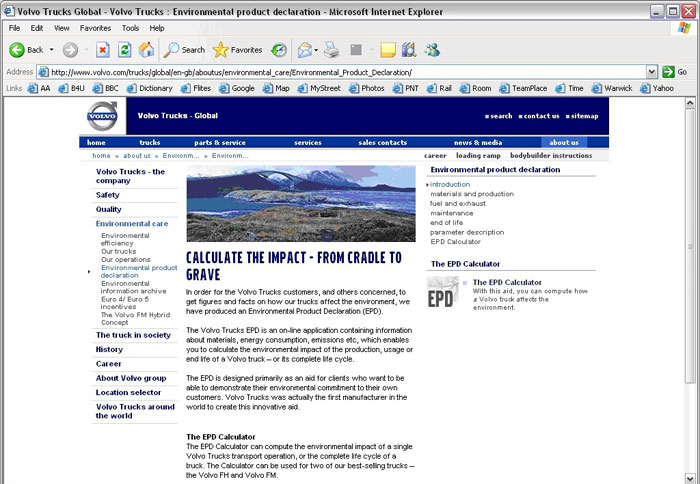Open the Yahoo links bar shortcut

click(x=657, y=88)
